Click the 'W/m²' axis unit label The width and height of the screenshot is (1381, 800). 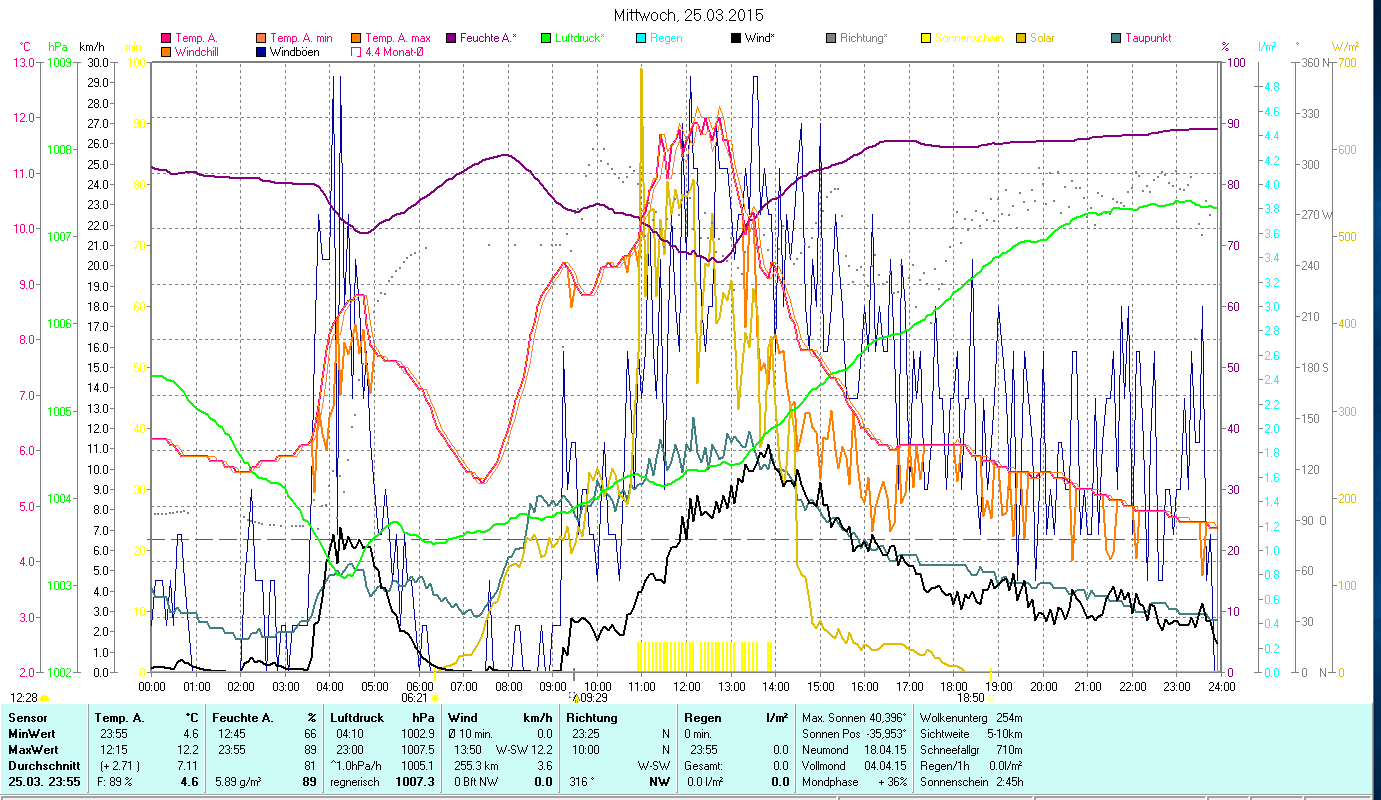point(1345,47)
